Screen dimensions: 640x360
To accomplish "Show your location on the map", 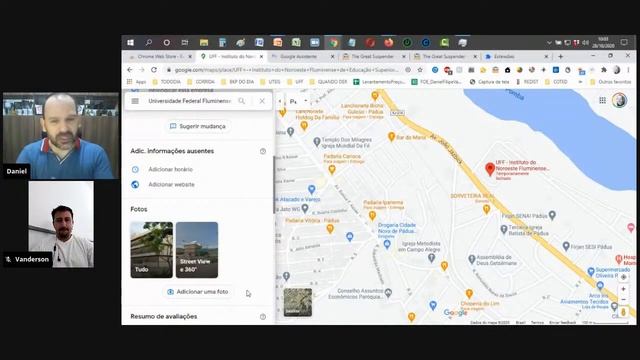I will tap(623, 277).
